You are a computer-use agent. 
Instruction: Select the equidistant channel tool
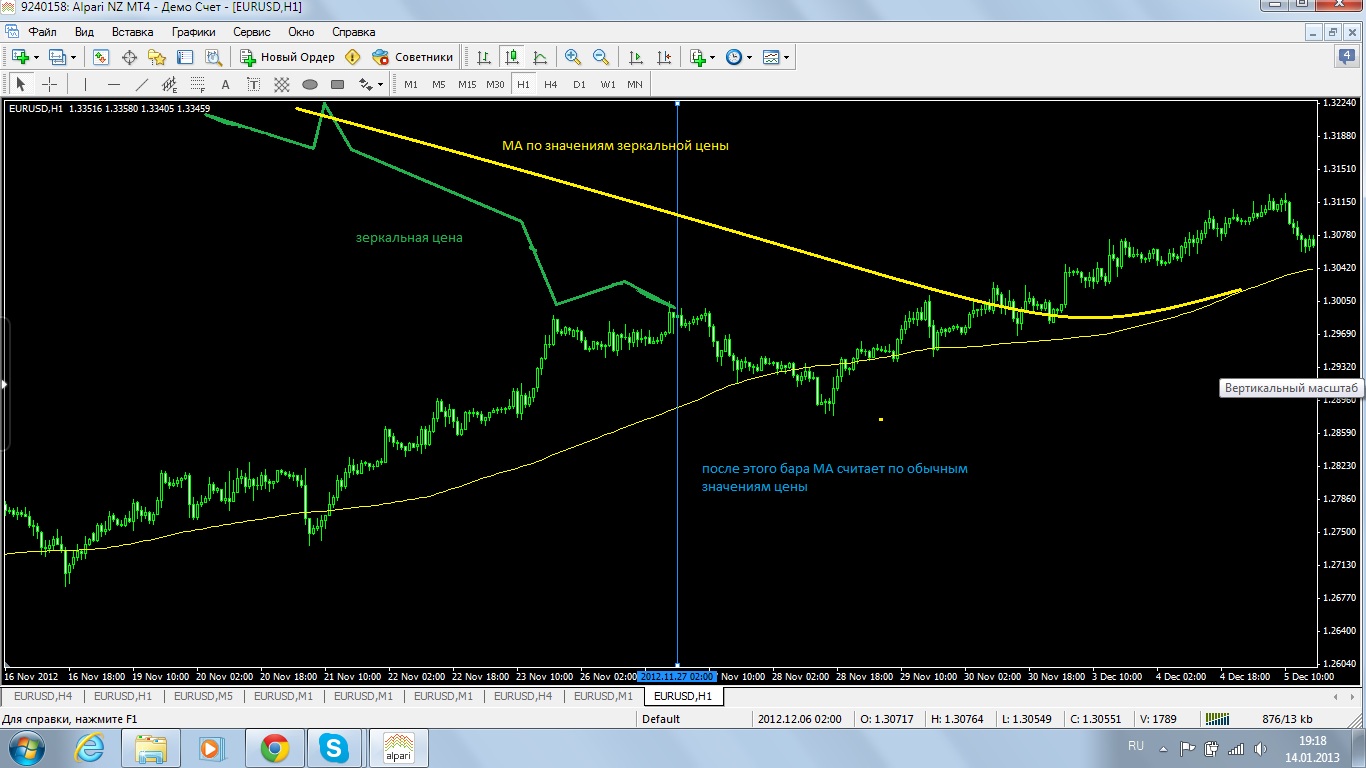click(x=169, y=84)
